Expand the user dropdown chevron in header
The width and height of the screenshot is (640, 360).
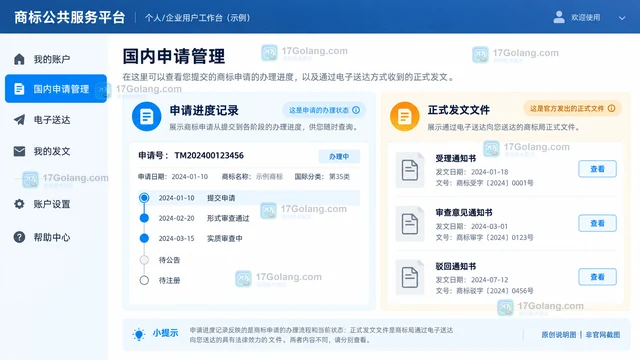pos(622,18)
